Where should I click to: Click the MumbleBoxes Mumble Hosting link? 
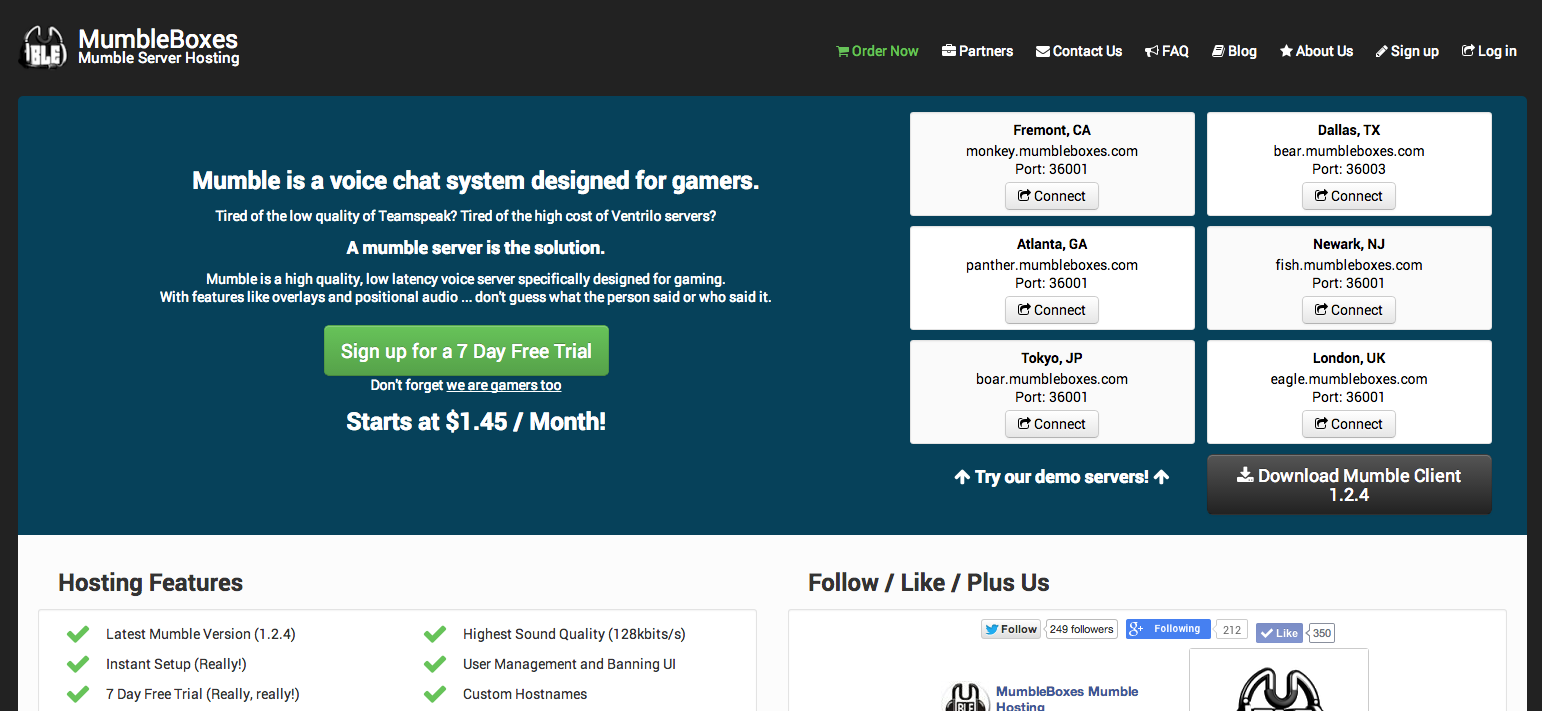[x=1067, y=698]
